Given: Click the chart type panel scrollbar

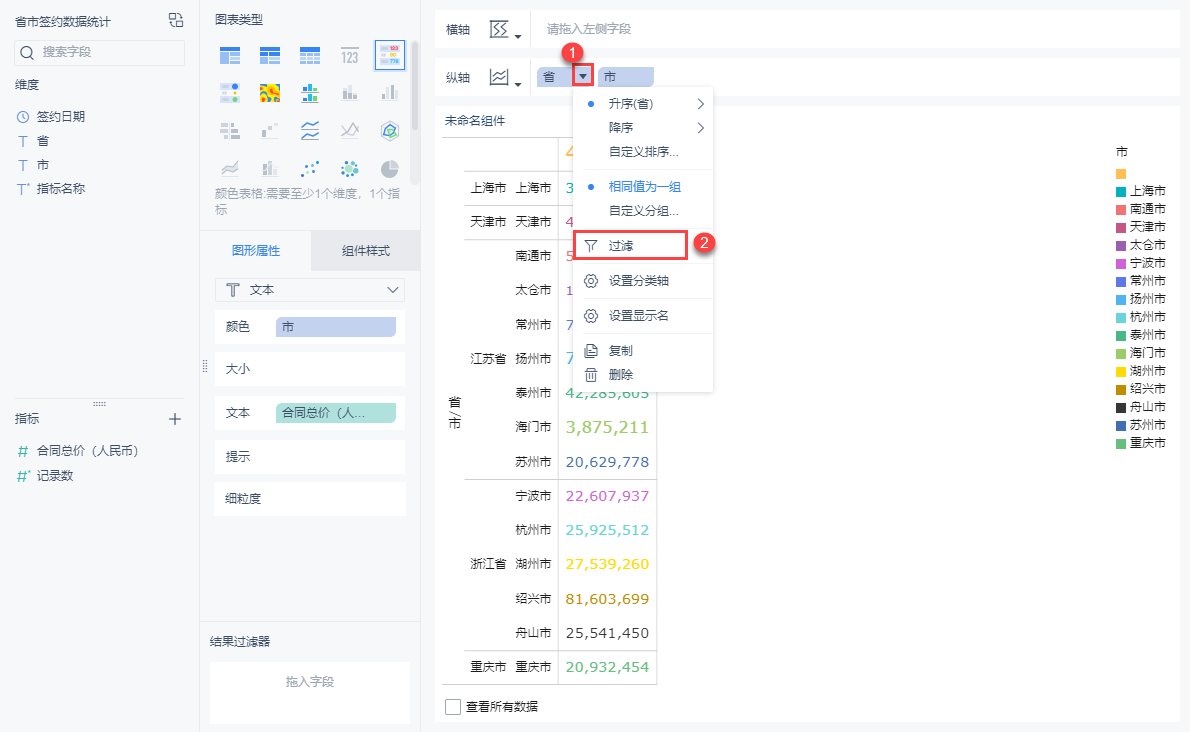Looking at the screenshot, I should tap(414, 86).
